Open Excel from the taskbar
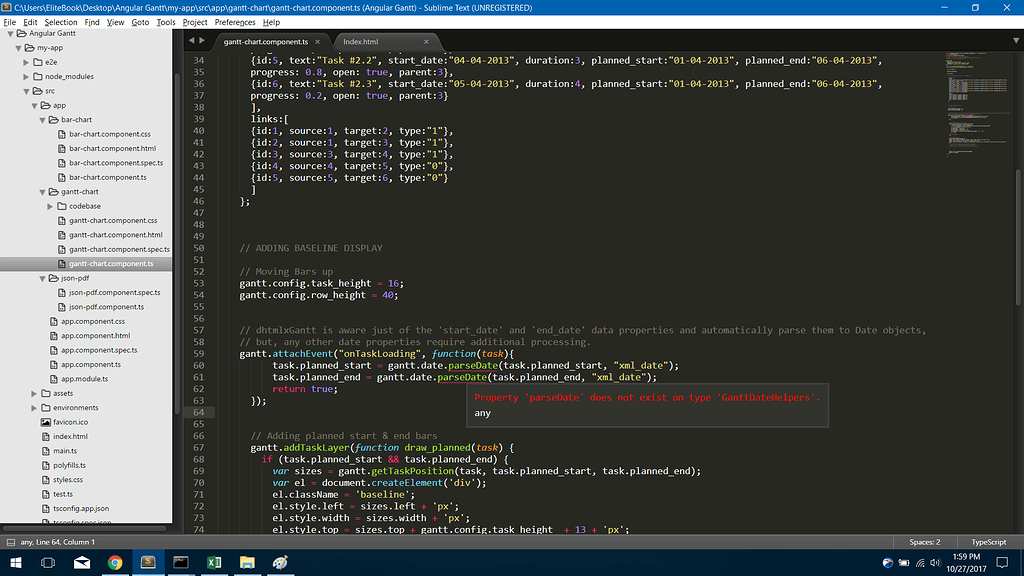This screenshot has width=1024, height=576. point(214,563)
